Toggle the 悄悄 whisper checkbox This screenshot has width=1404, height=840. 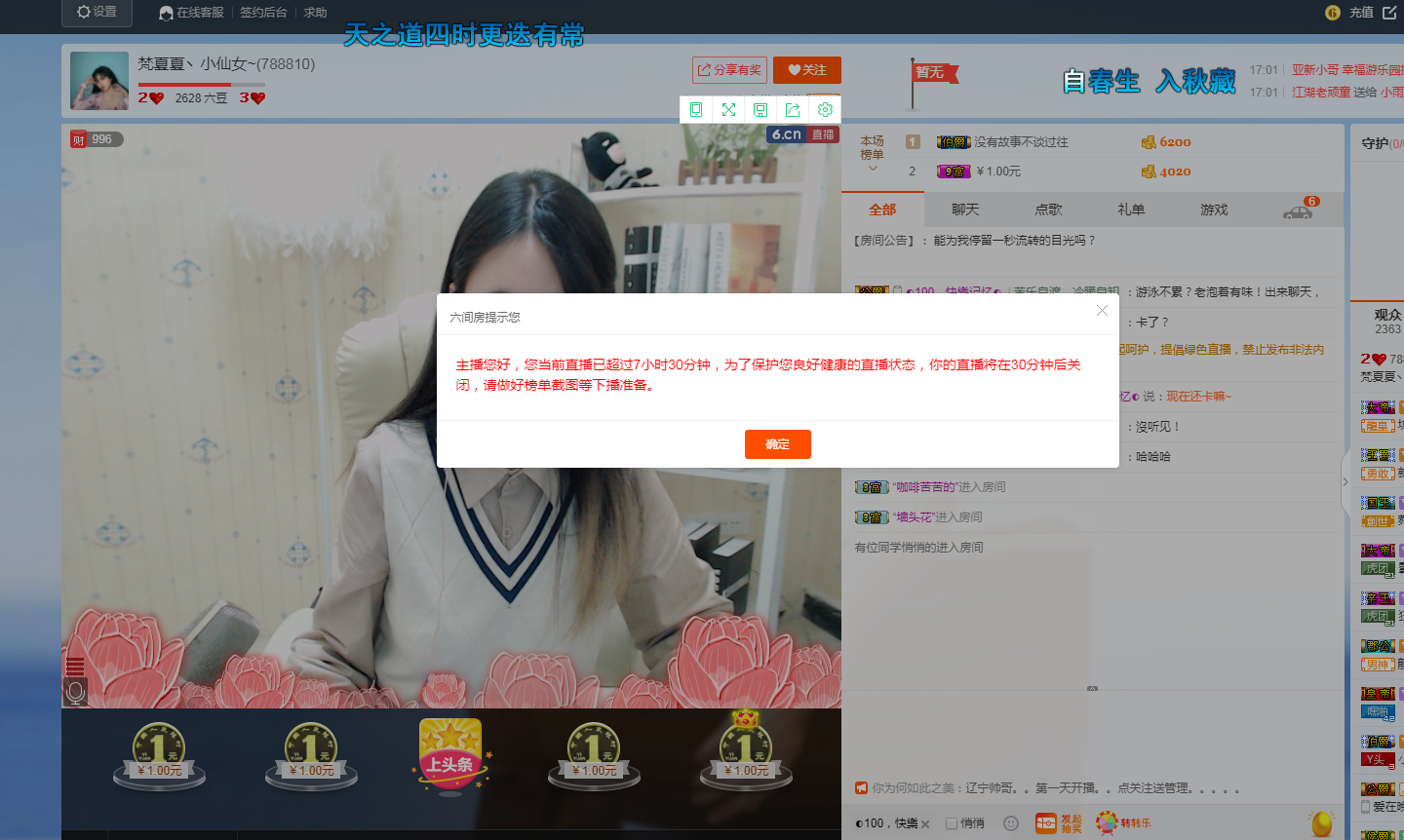952,823
